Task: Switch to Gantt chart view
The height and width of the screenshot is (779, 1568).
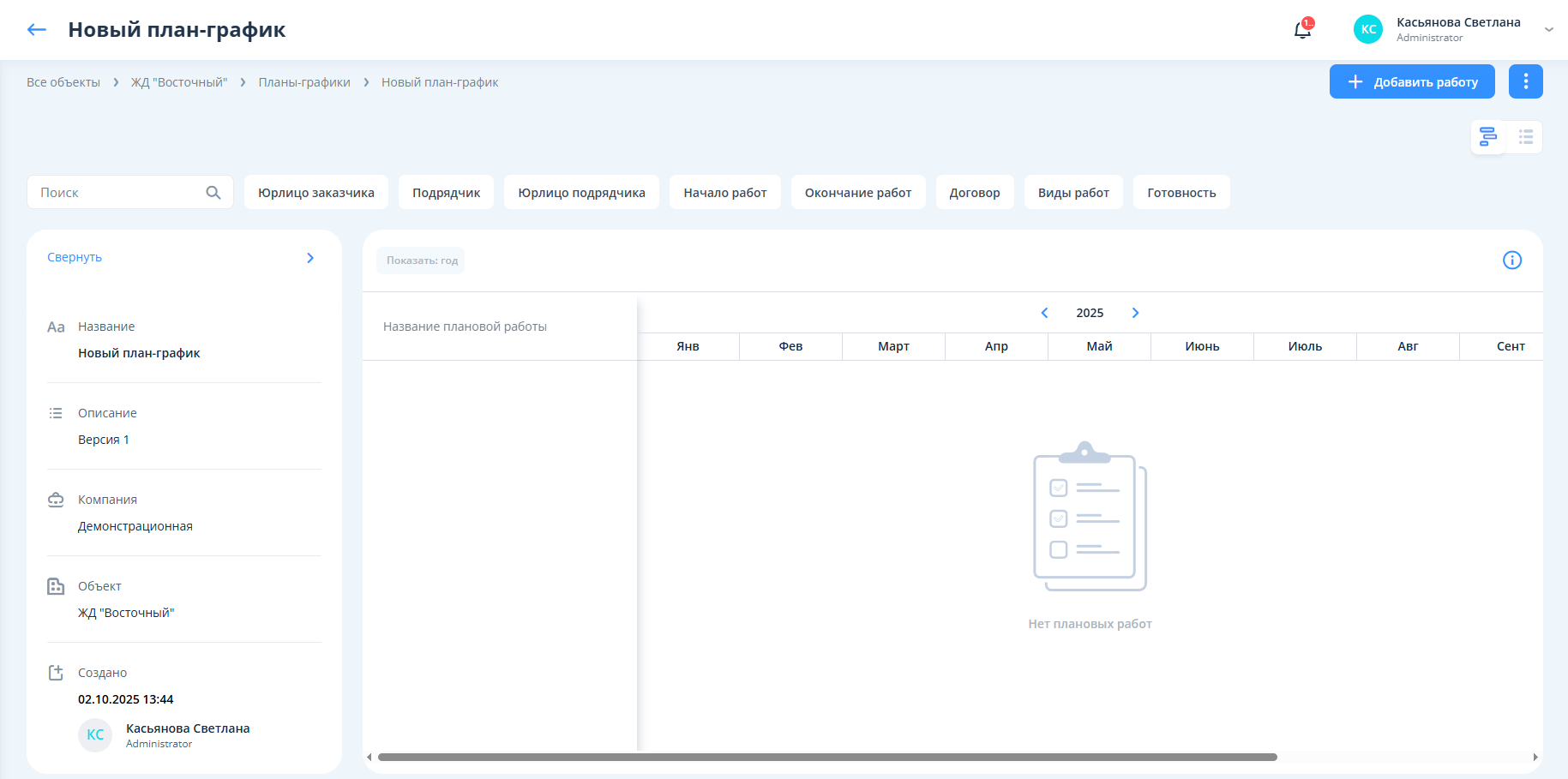Action: 1488,137
